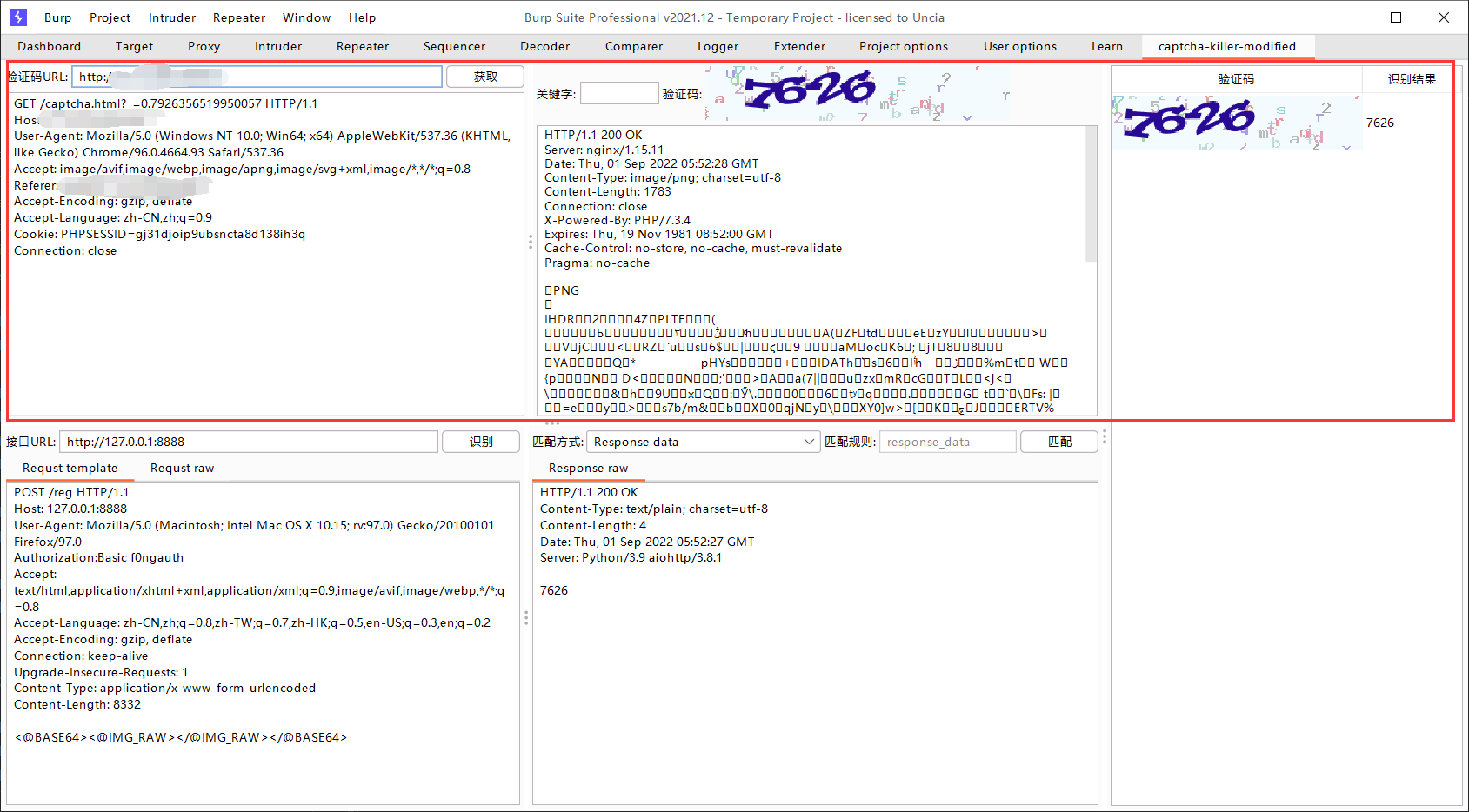Switch to the Requst template tab

tap(70, 468)
